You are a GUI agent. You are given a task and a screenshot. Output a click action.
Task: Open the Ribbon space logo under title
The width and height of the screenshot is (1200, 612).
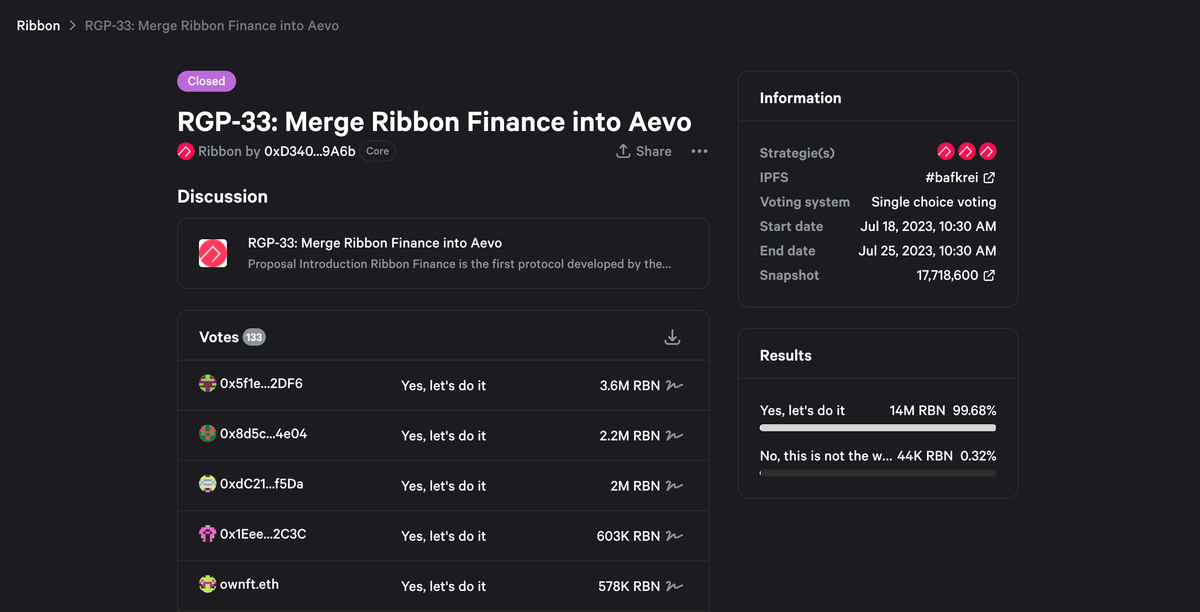185,152
